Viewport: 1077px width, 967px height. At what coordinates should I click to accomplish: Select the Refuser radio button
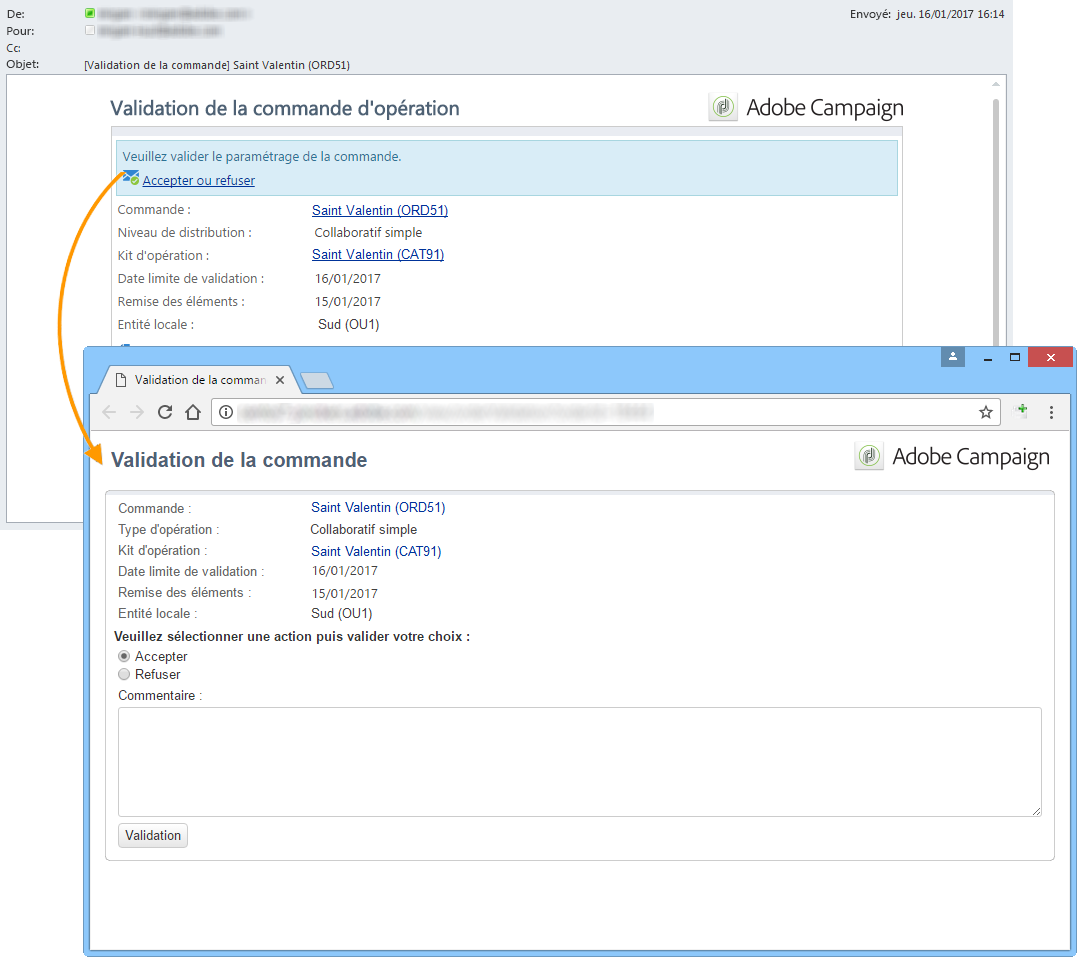124,674
